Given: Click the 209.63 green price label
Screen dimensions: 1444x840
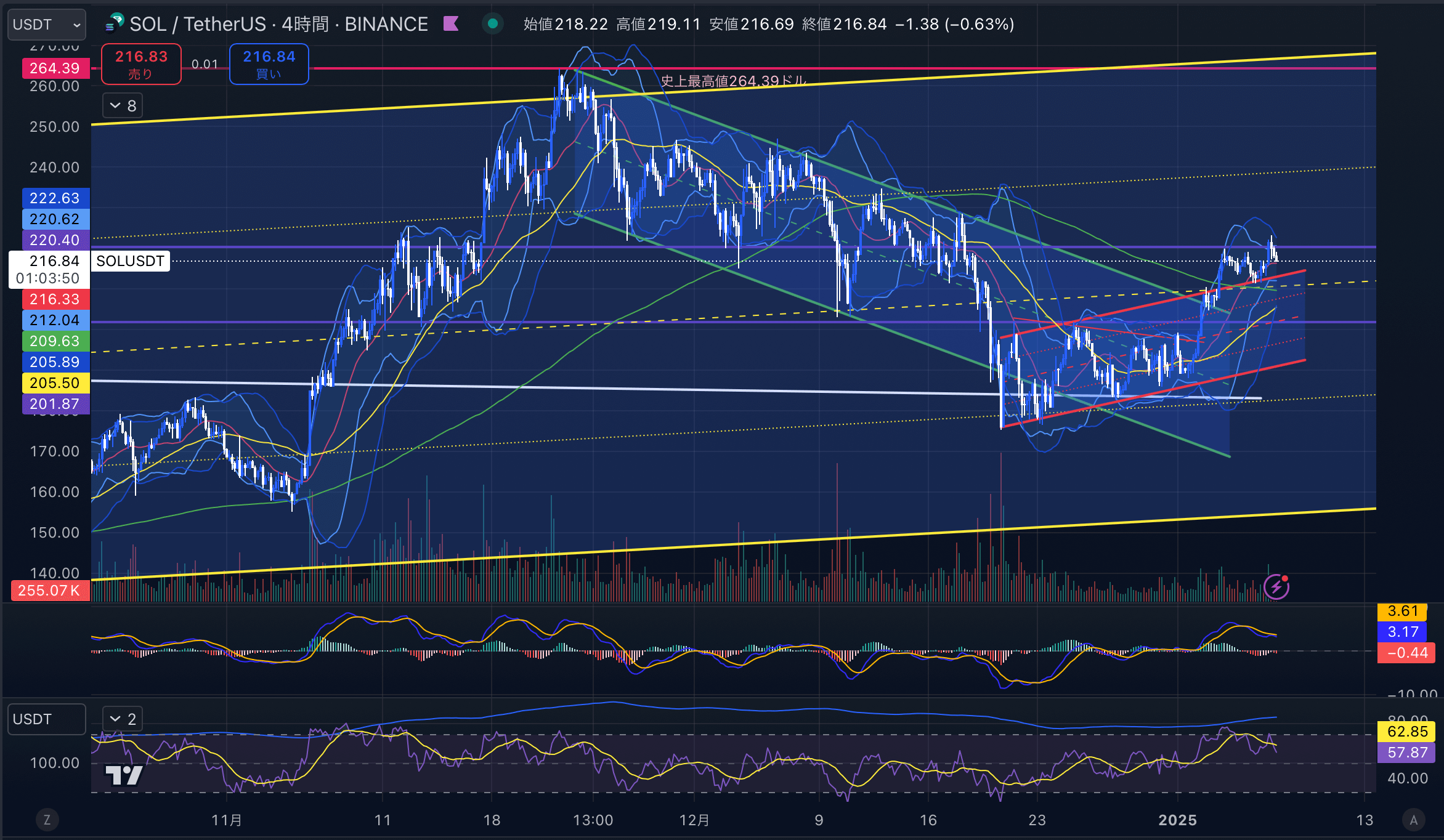Looking at the screenshot, I should coord(55,341).
